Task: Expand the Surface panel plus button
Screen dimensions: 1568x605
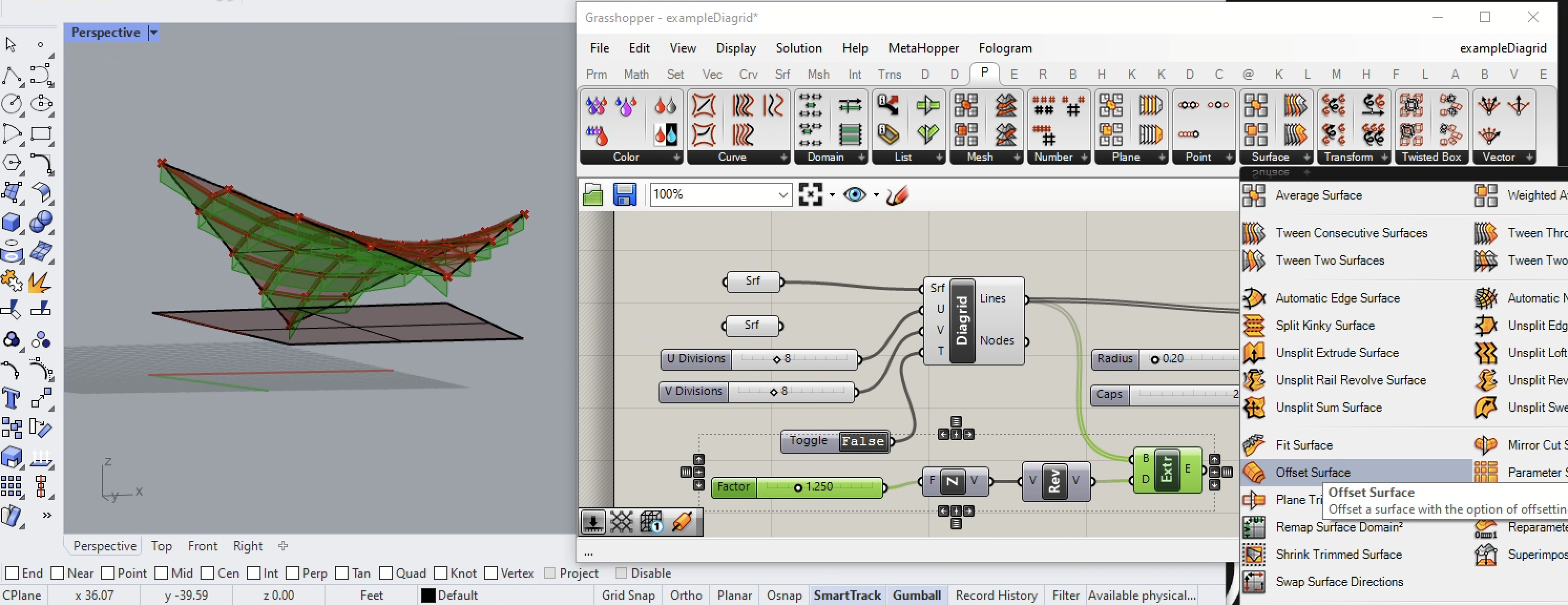Action: coord(1306,157)
